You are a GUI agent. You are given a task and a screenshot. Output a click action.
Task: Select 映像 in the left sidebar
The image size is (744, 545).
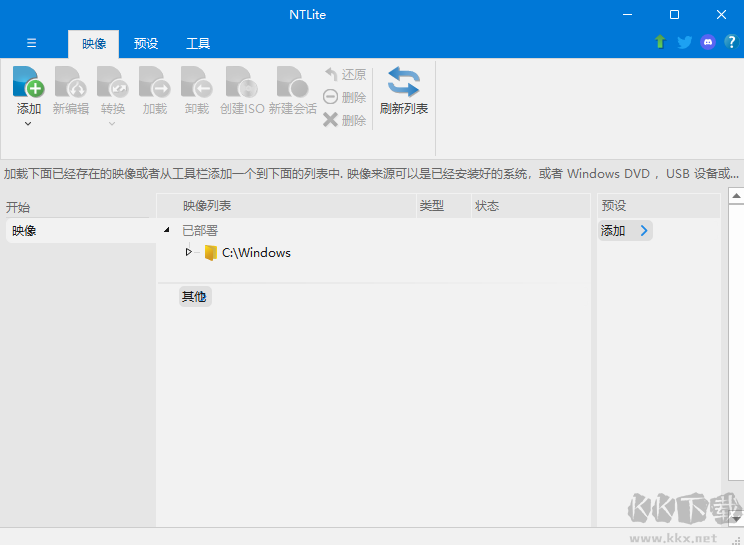click(81, 231)
